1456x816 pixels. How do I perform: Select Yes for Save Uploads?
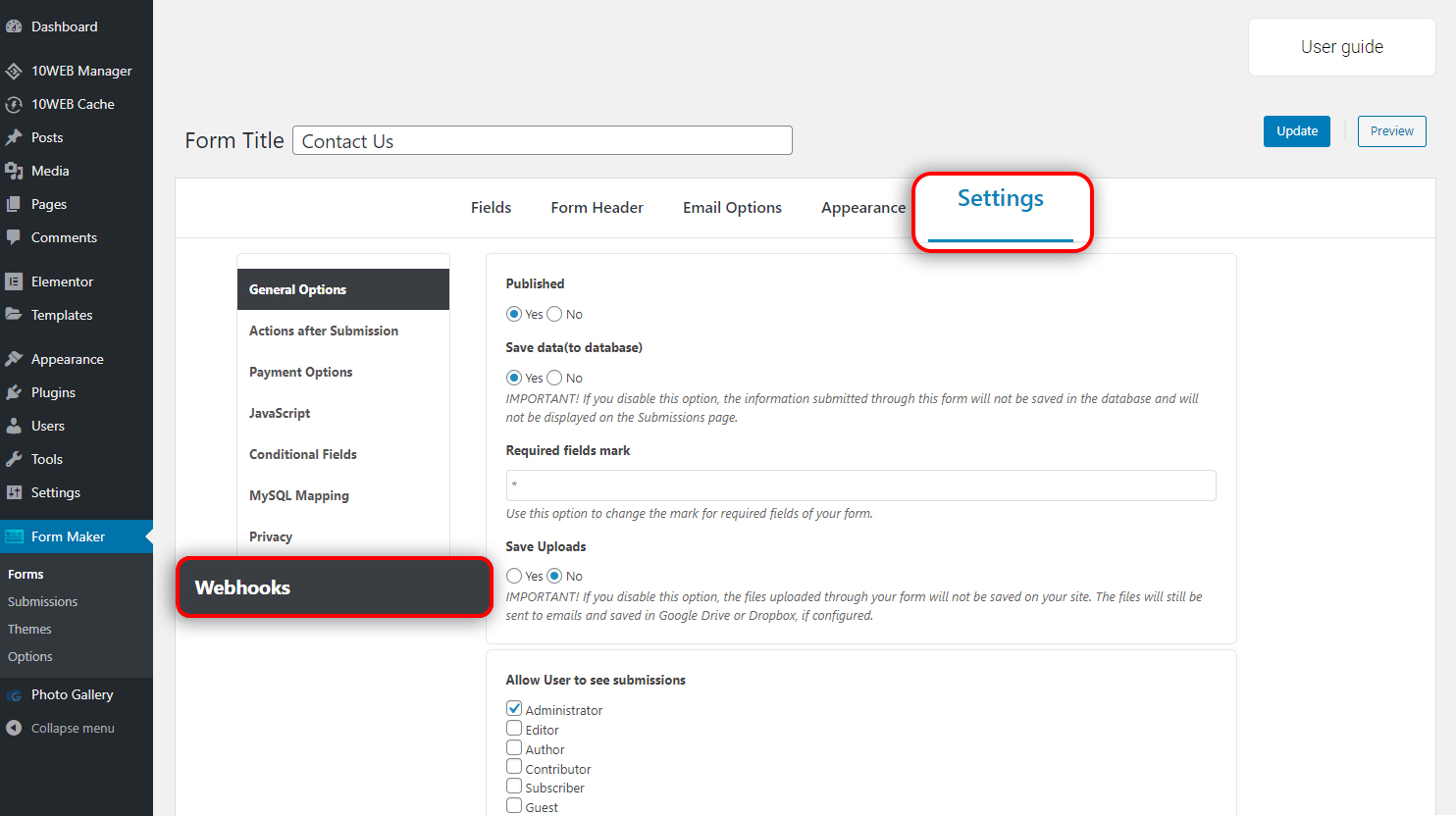coord(514,576)
